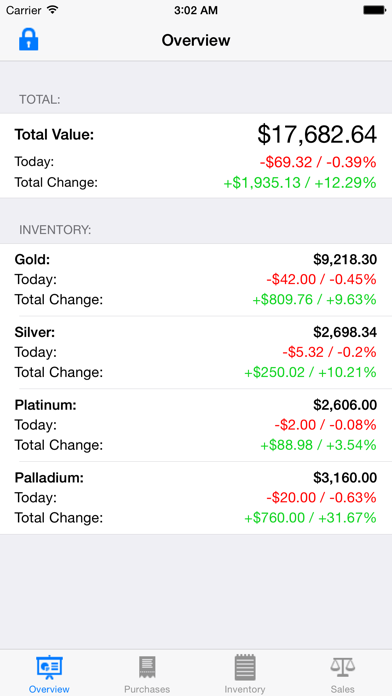Screen dimensions: 392x696
Task: Tap the Total Value amount $17,682.64
Action: click(317, 134)
